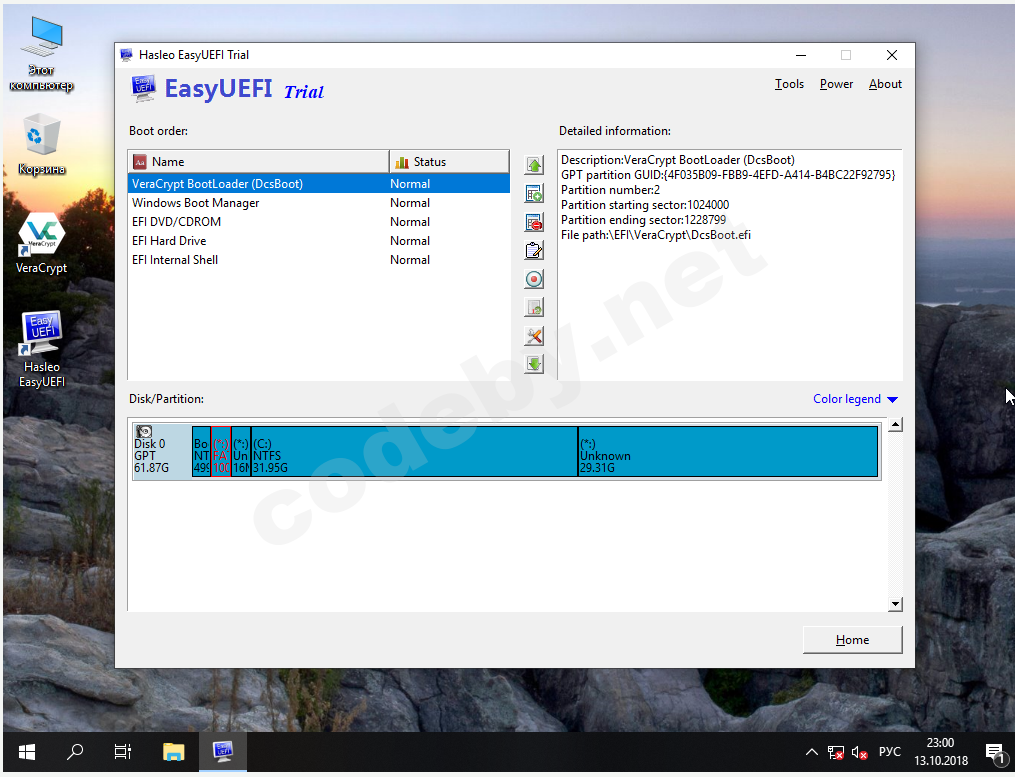Viewport: 1015px width, 777px height.
Task: Click EasyUEFI taskbar button
Action: [223, 752]
